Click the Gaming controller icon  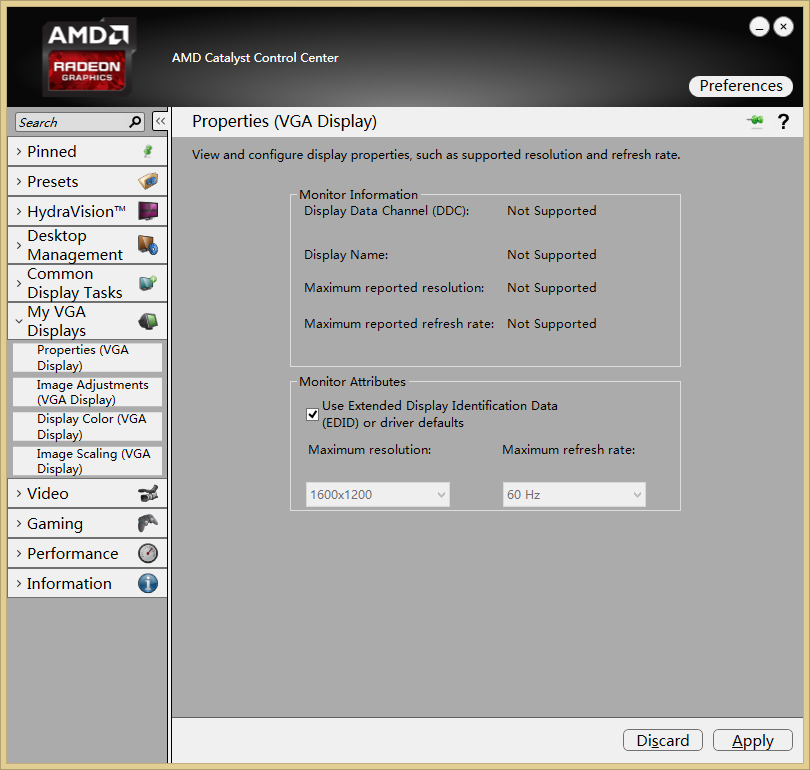(148, 523)
